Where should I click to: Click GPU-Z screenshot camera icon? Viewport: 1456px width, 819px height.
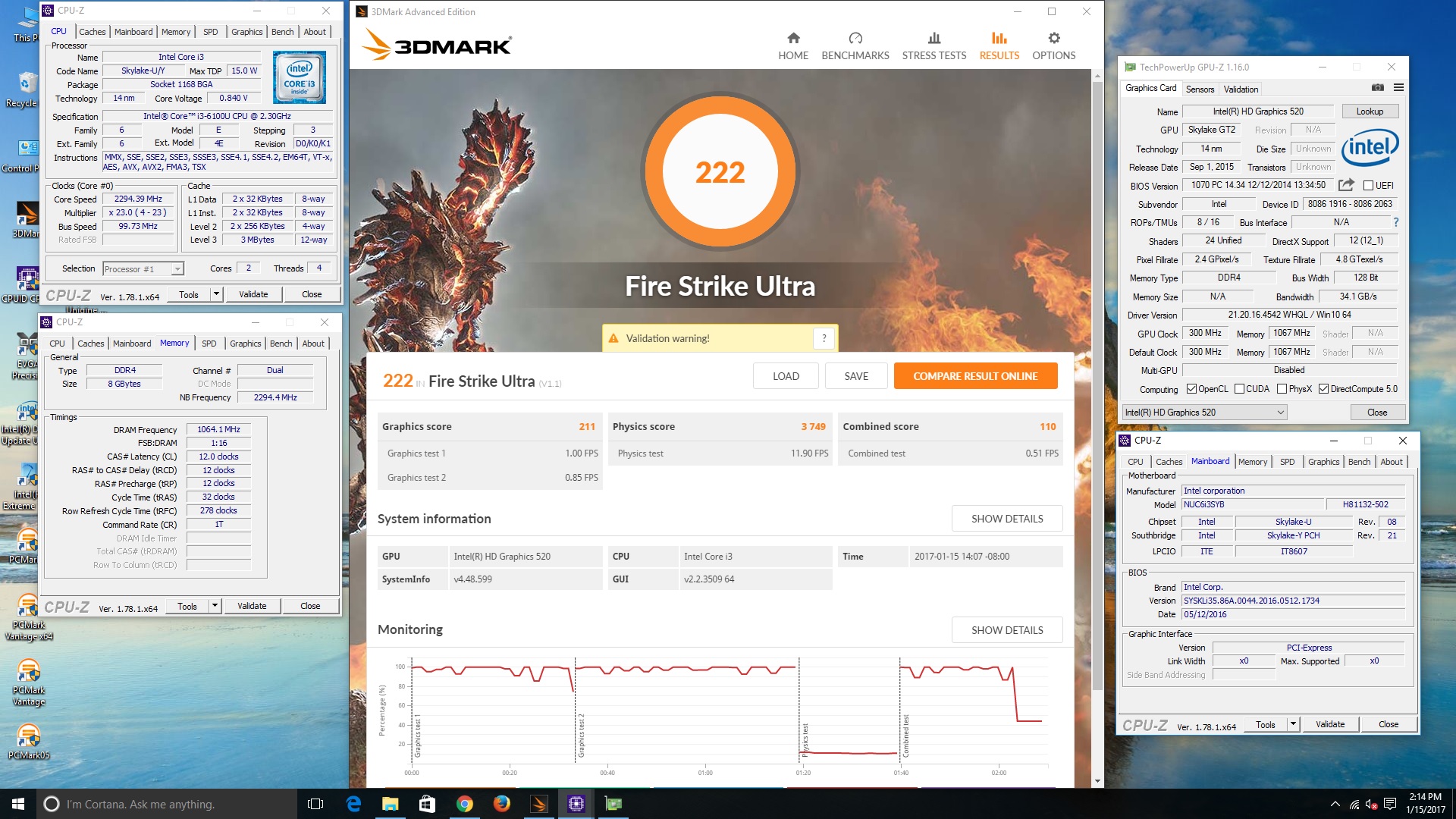1378,88
